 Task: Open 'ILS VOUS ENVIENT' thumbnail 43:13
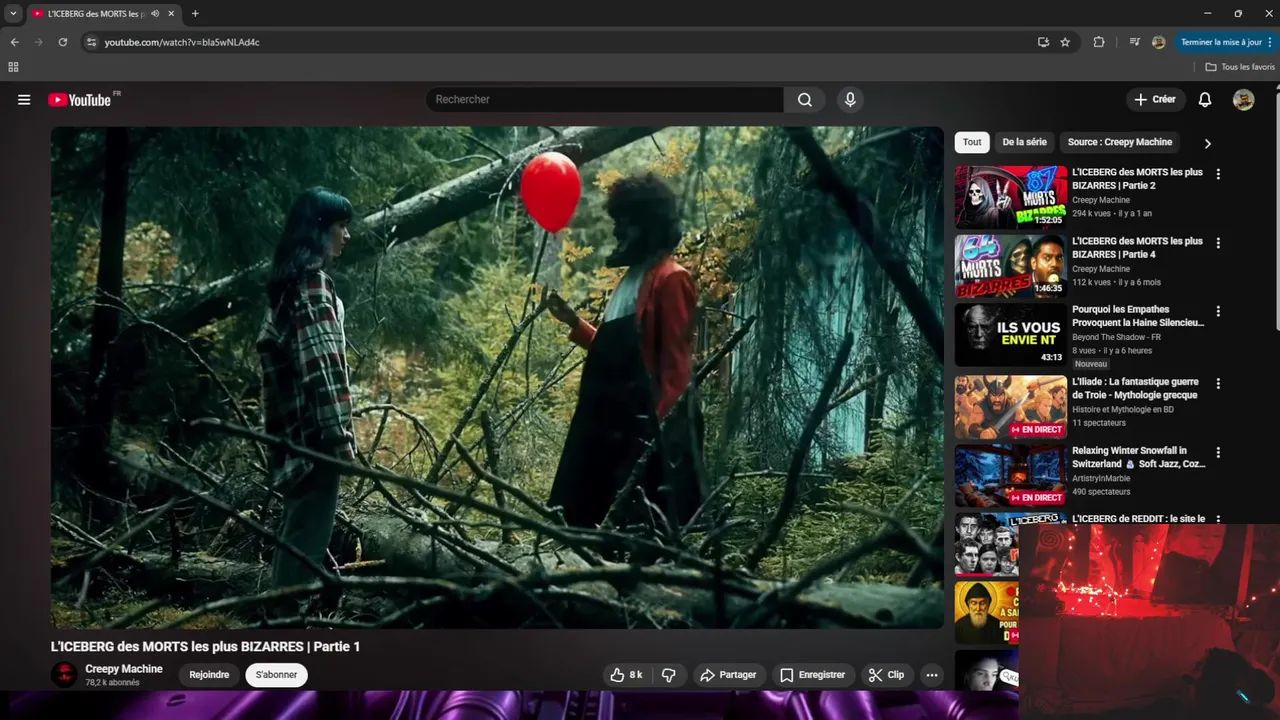tap(1011, 335)
